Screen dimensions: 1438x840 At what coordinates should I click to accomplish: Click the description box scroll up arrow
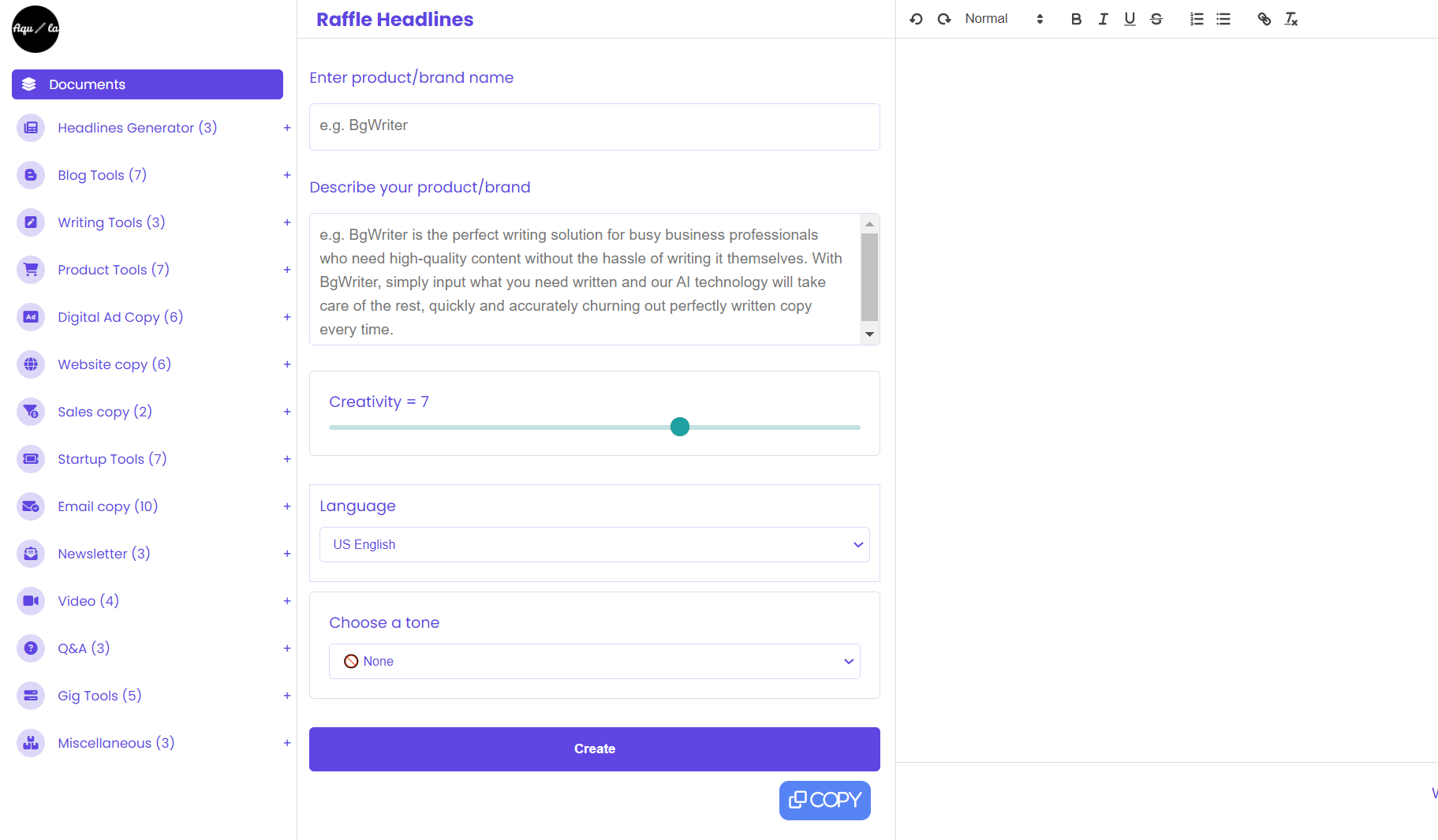pos(869,224)
